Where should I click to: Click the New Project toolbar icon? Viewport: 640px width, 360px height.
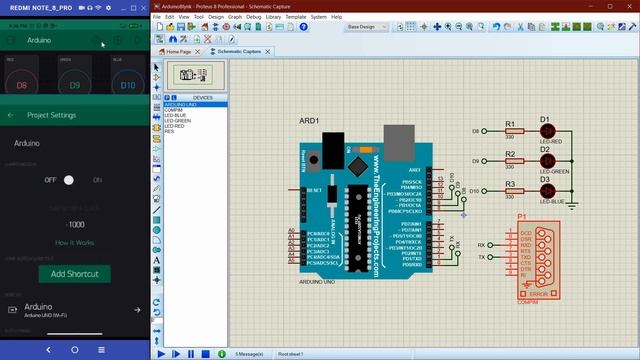[160, 27]
